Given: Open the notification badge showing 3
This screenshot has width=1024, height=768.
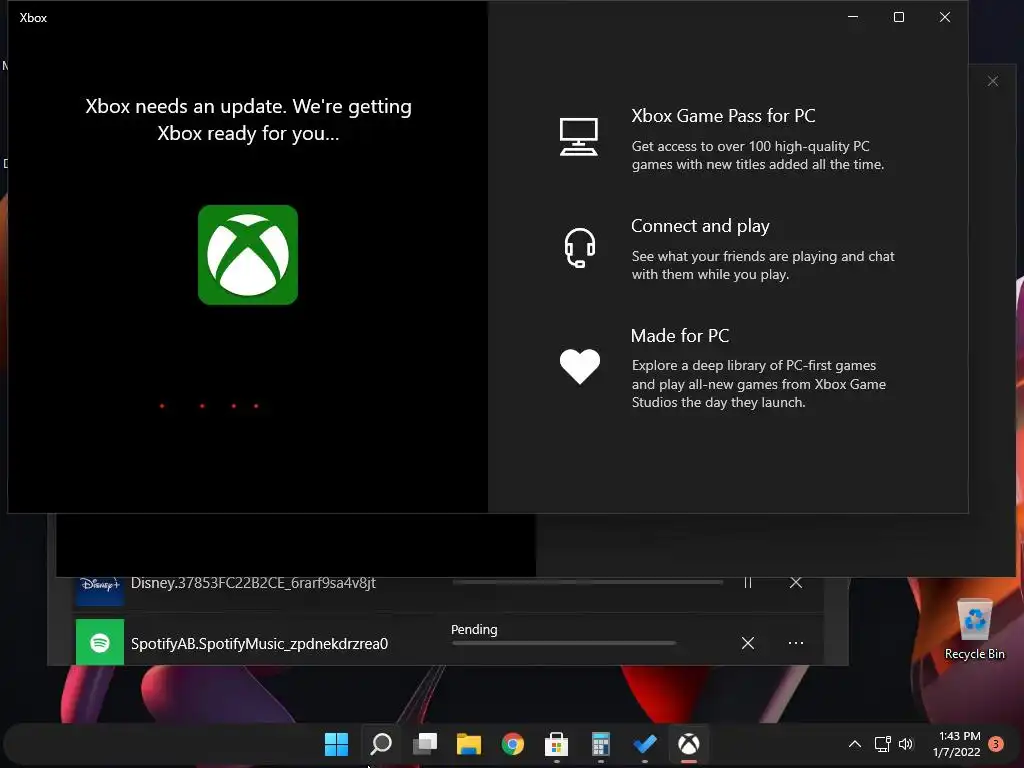Looking at the screenshot, I should tap(996, 744).
